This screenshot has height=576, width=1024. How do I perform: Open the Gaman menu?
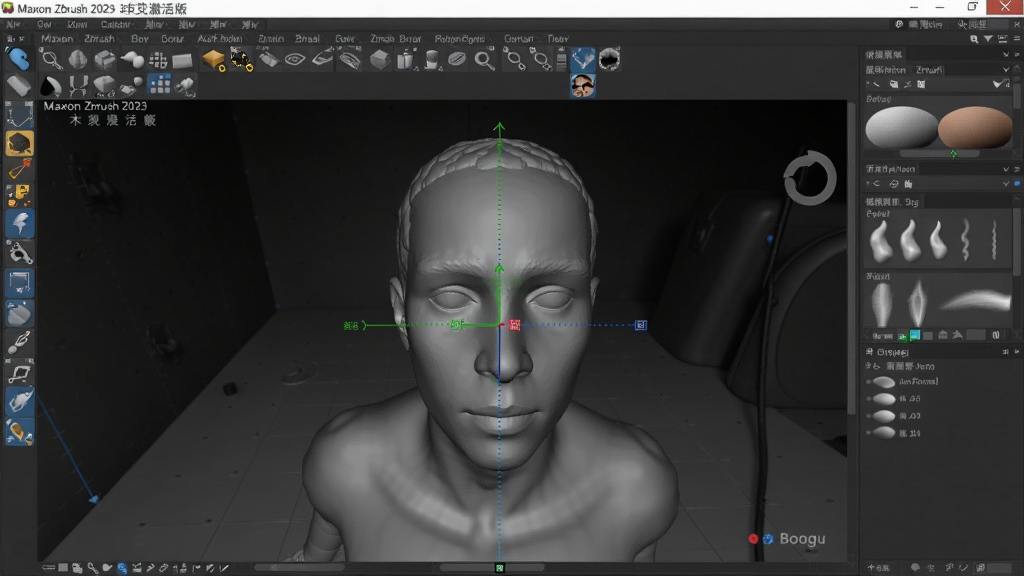coord(519,39)
